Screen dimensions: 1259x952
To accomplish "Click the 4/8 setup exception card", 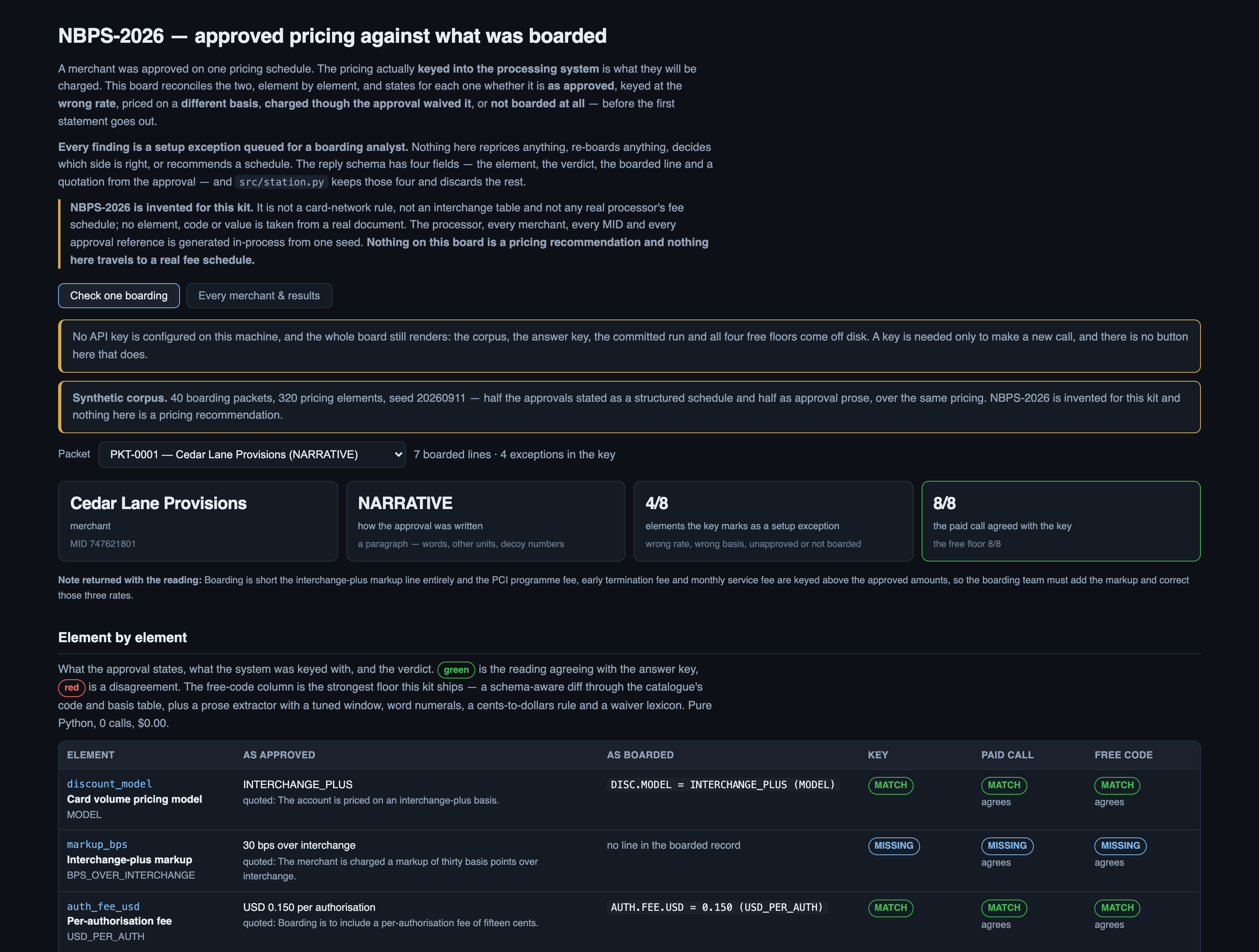I will point(773,521).
